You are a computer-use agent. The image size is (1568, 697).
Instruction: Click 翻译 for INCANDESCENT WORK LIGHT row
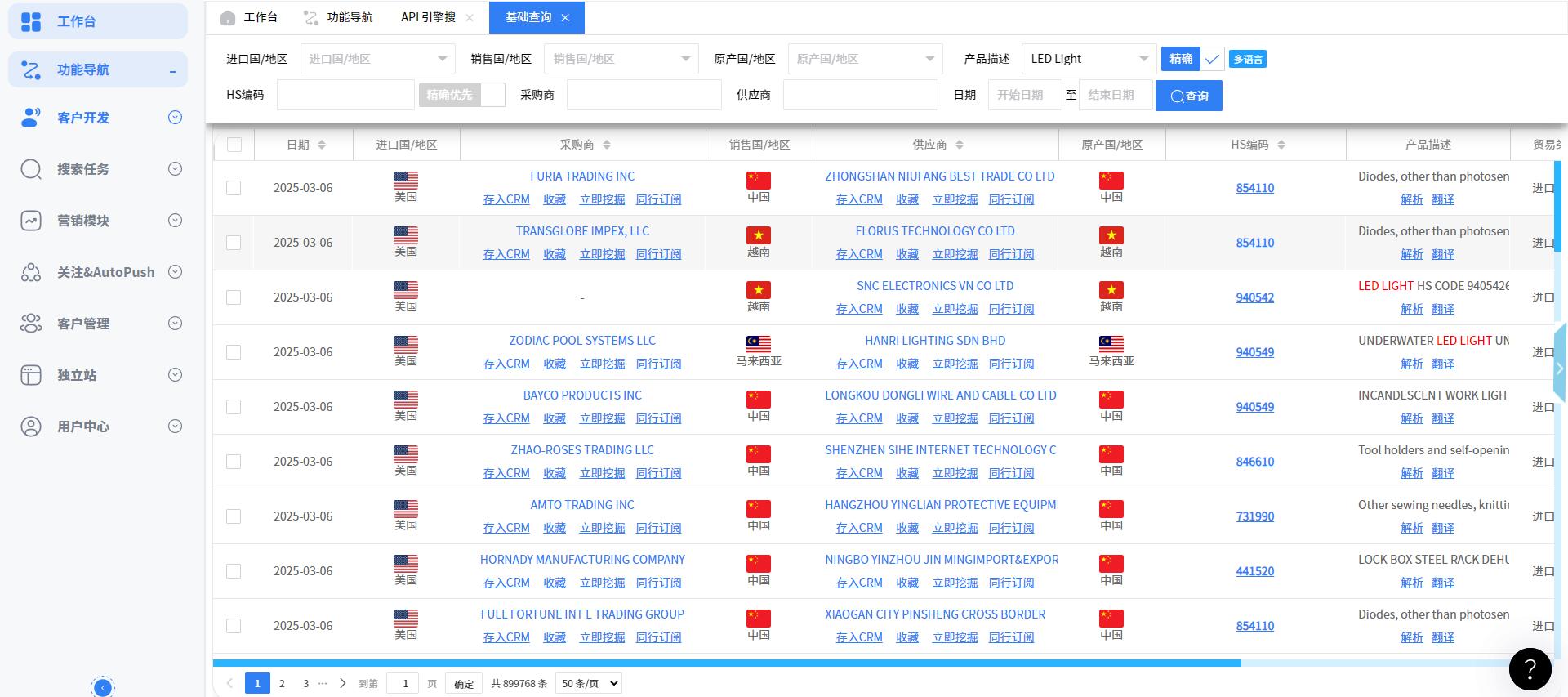[1443, 418]
